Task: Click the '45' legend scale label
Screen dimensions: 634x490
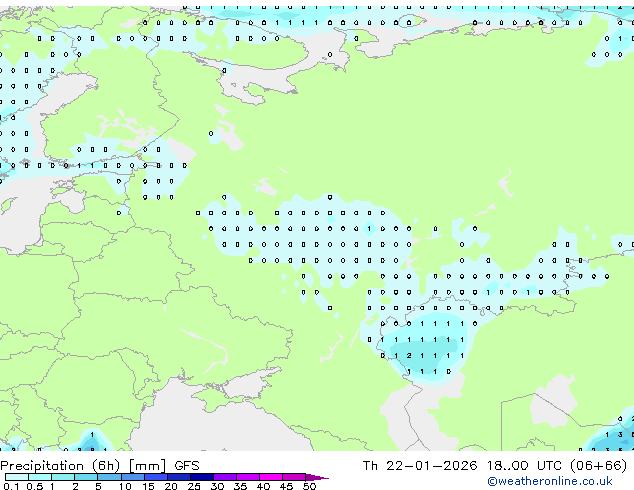Action: [287, 486]
